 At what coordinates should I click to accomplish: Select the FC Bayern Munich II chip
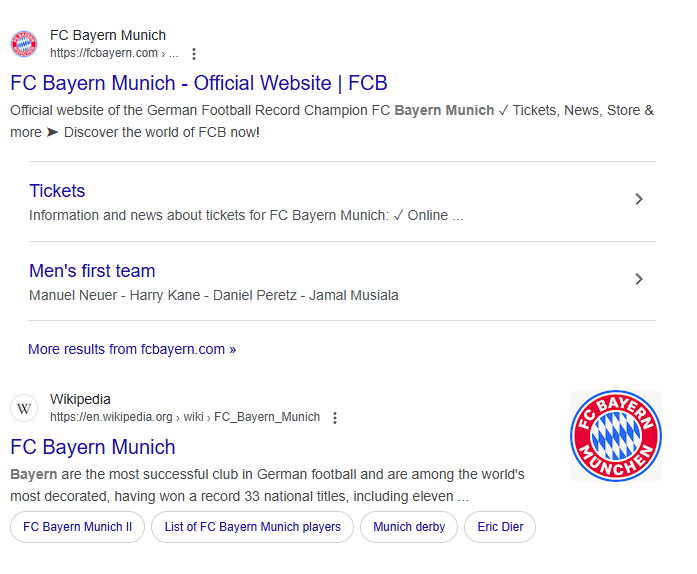click(x=77, y=527)
